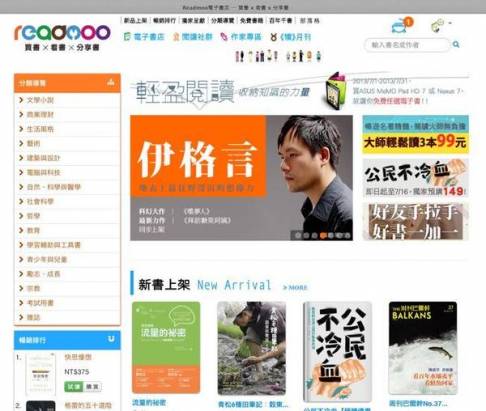Click the green 試讀 preview button
The image size is (486, 411).
point(73,387)
